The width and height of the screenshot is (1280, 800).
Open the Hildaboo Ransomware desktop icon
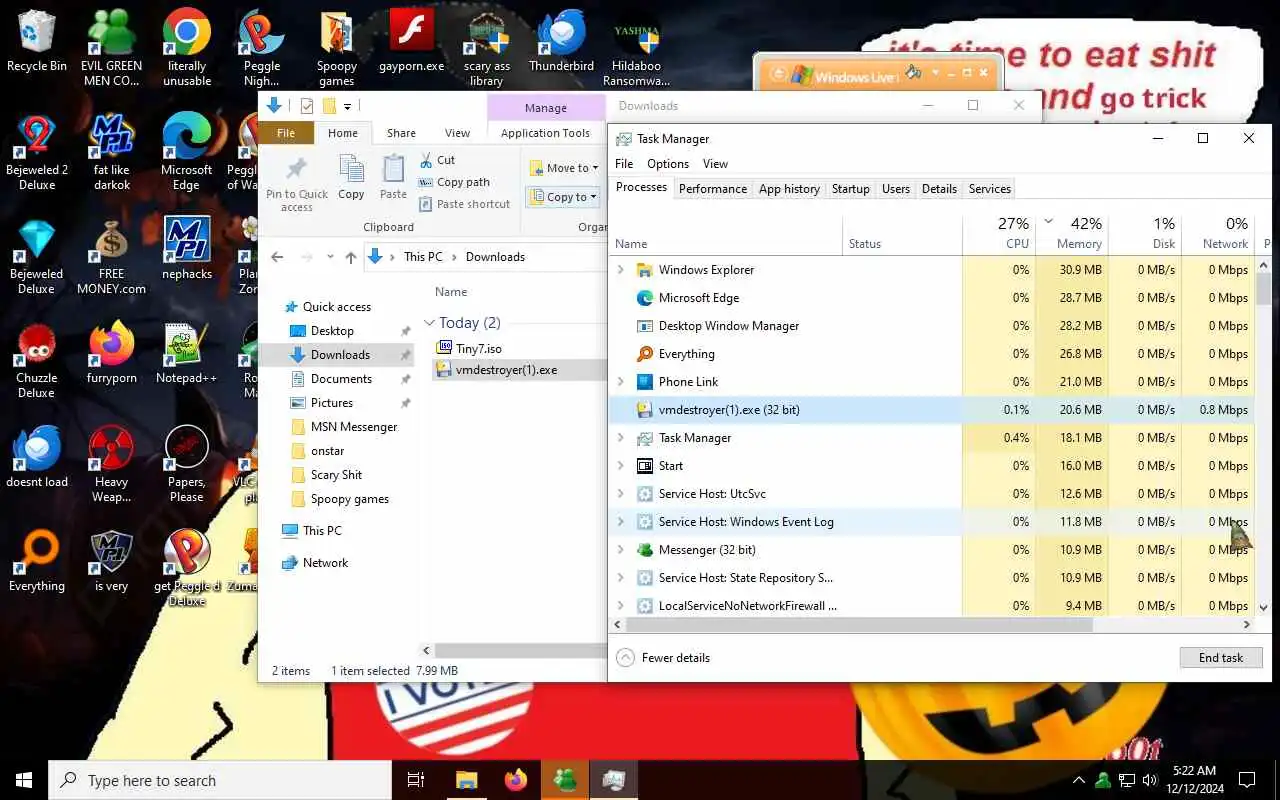pos(636,48)
